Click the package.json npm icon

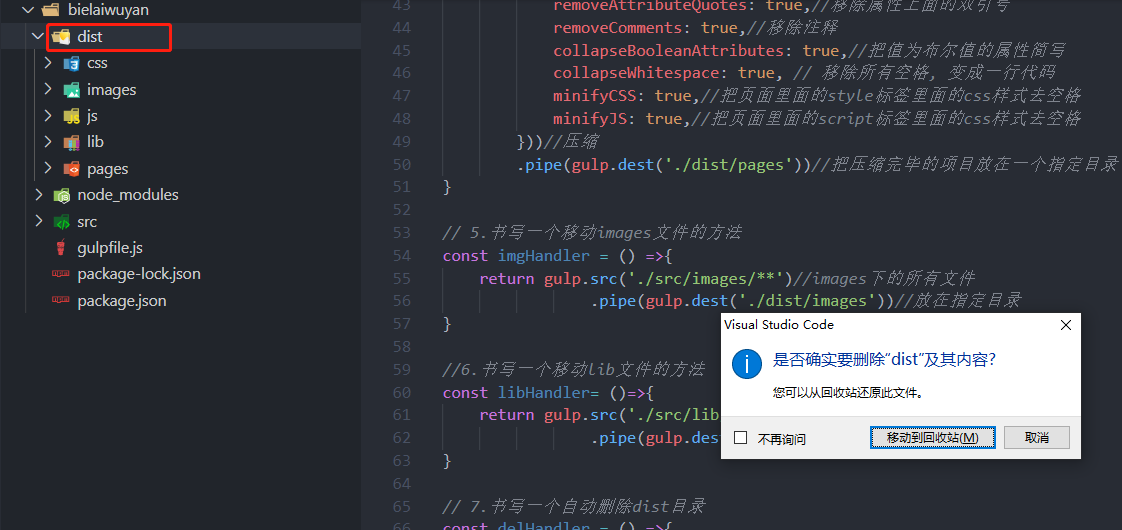[61, 301]
